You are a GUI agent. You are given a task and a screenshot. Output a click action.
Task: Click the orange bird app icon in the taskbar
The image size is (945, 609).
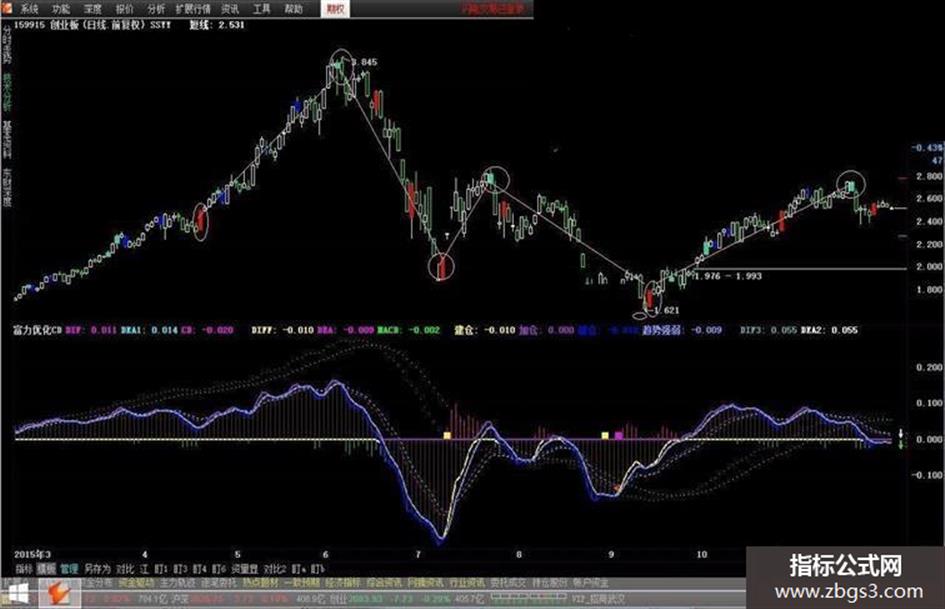click(60, 594)
